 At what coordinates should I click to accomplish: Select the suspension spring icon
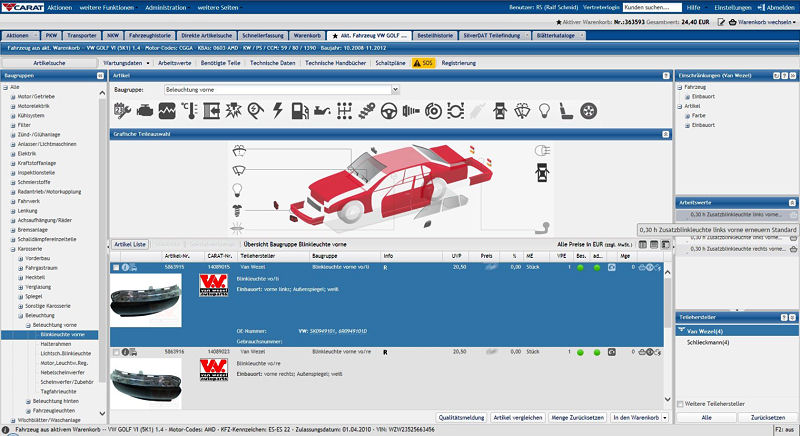(366, 111)
